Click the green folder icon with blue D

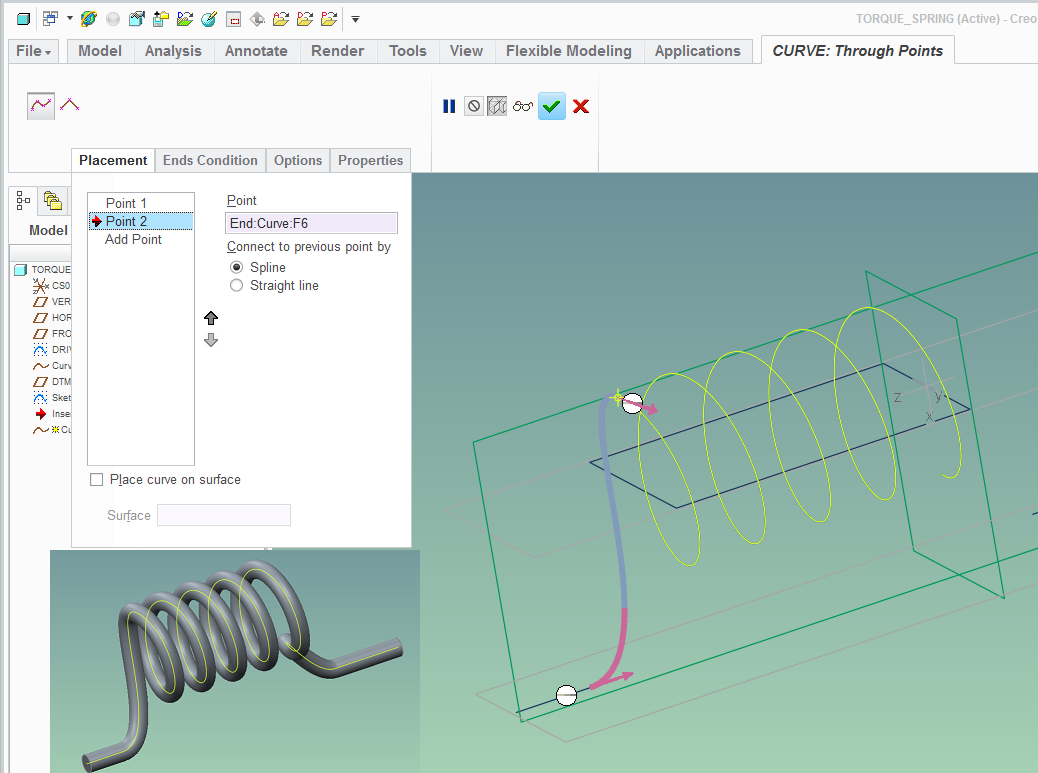pyautogui.click(x=185, y=19)
